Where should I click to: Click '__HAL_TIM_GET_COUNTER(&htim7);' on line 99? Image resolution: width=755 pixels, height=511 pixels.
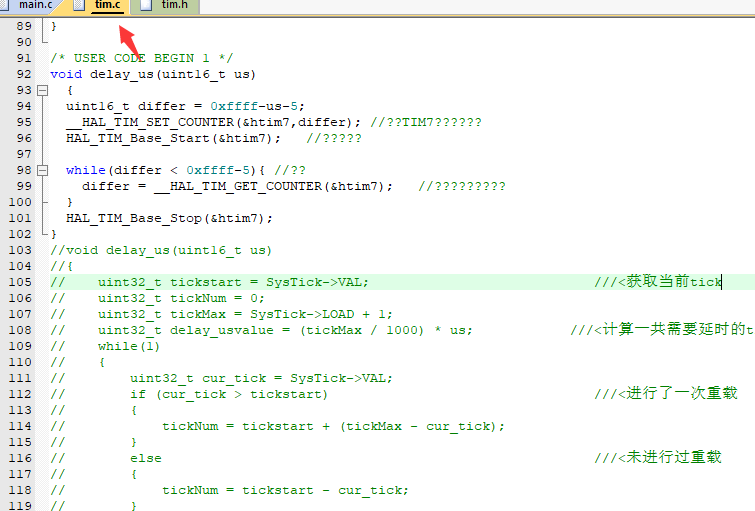point(273,186)
